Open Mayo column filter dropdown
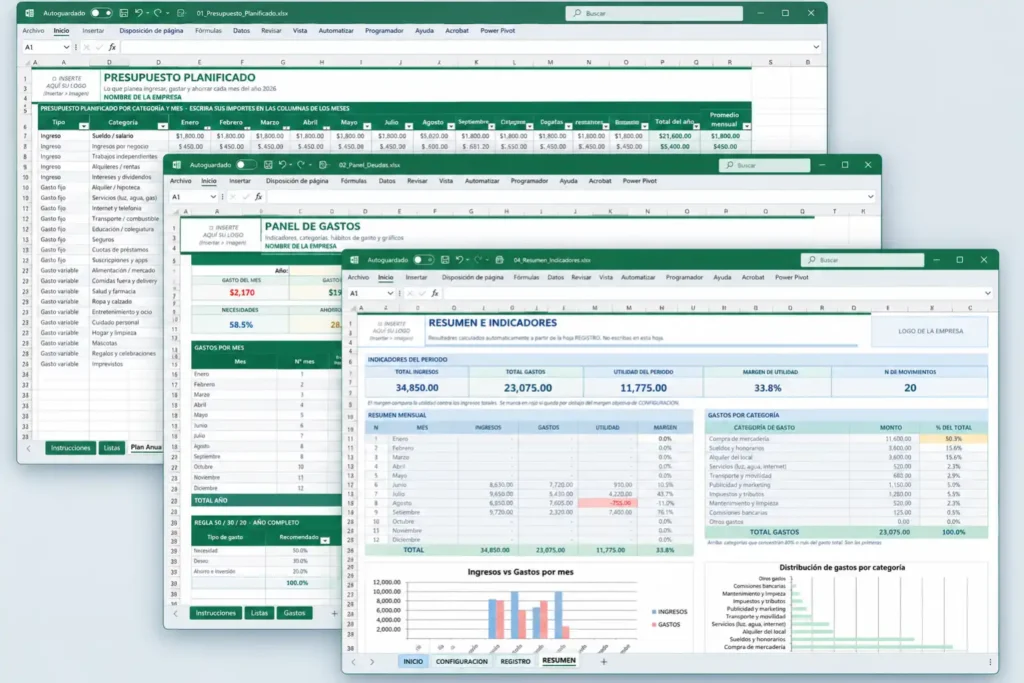 click(367, 126)
